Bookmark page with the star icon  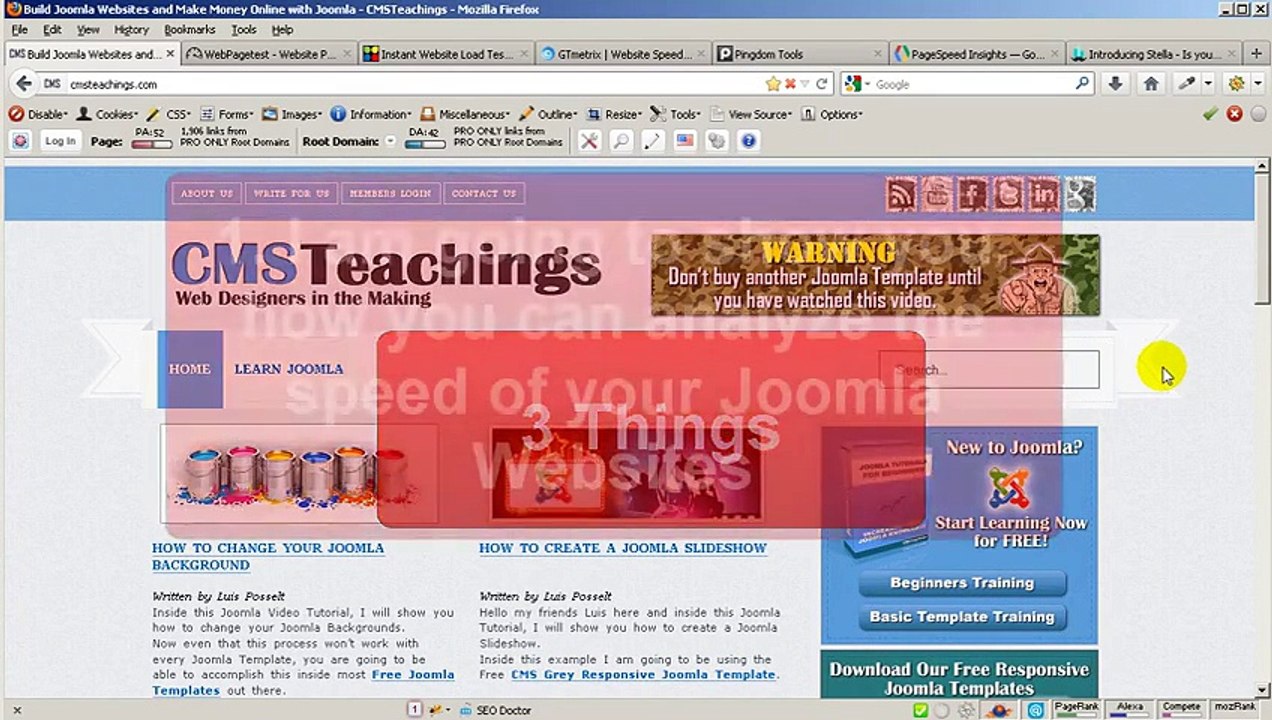pos(772,84)
